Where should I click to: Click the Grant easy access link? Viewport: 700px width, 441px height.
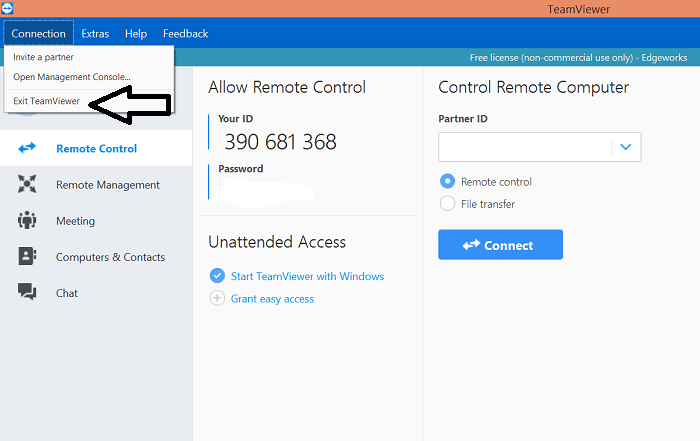click(x=272, y=299)
